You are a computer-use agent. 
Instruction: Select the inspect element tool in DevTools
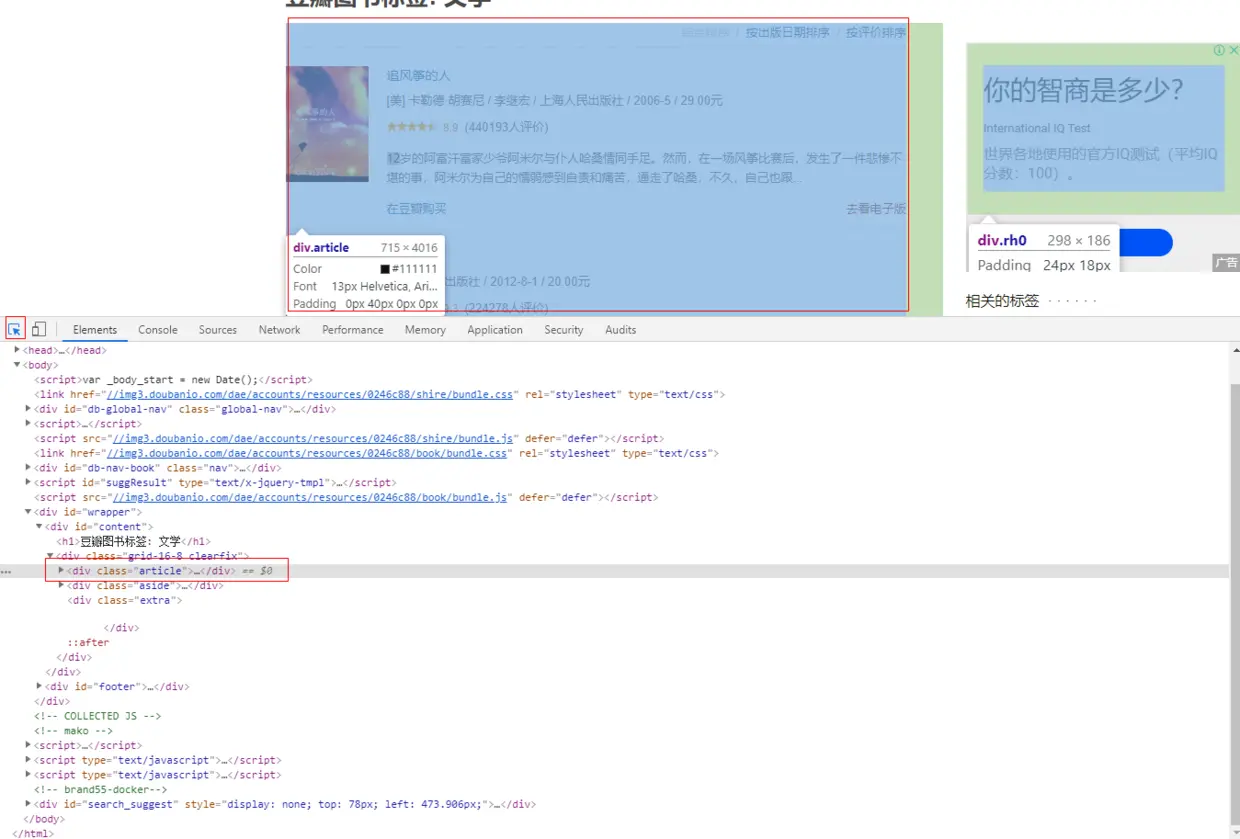pyautogui.click(x=15, y=329)
